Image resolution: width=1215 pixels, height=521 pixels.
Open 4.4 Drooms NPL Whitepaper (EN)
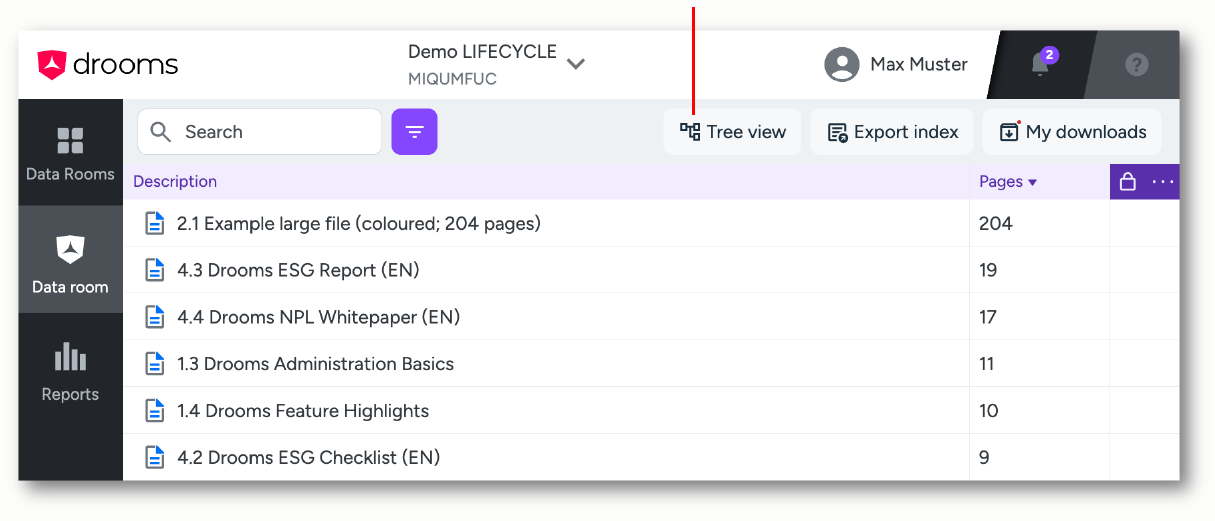click(x=318, y=317)
